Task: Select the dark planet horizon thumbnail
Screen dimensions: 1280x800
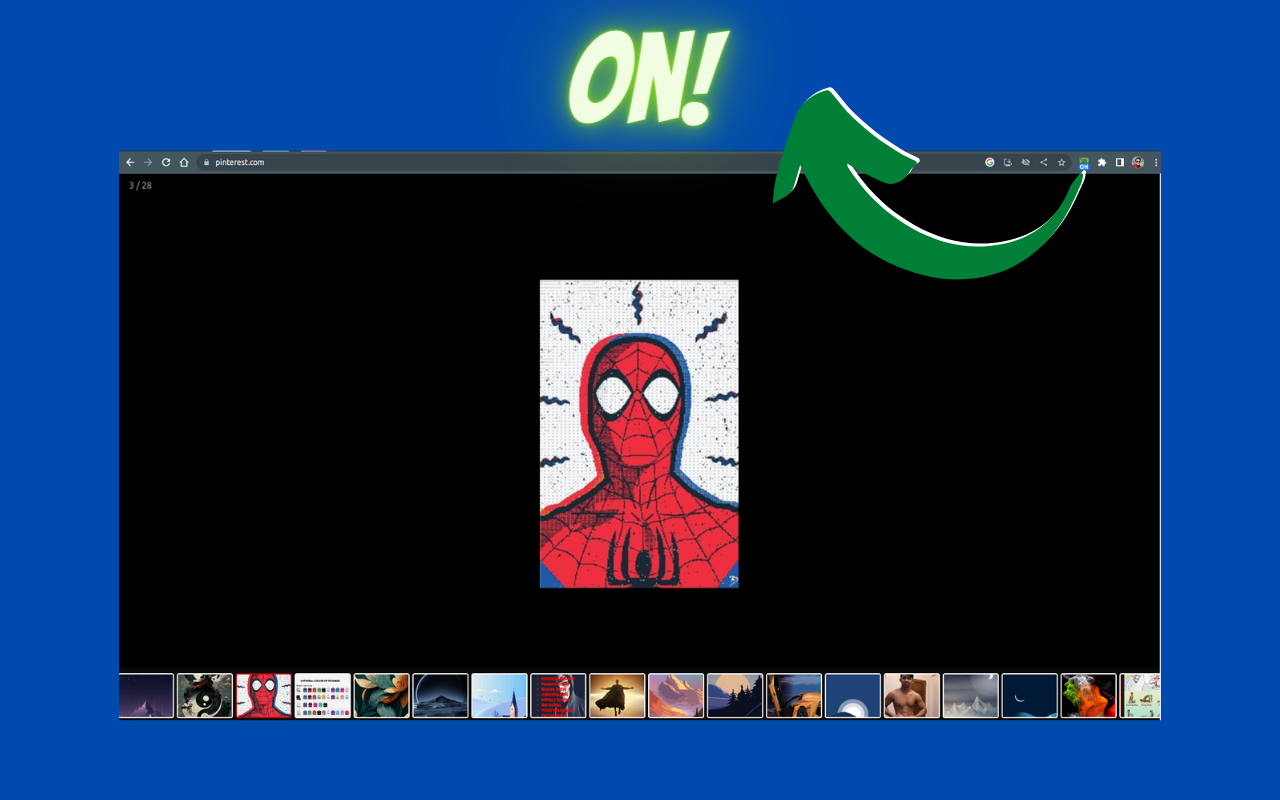Action: pos(441,695)
